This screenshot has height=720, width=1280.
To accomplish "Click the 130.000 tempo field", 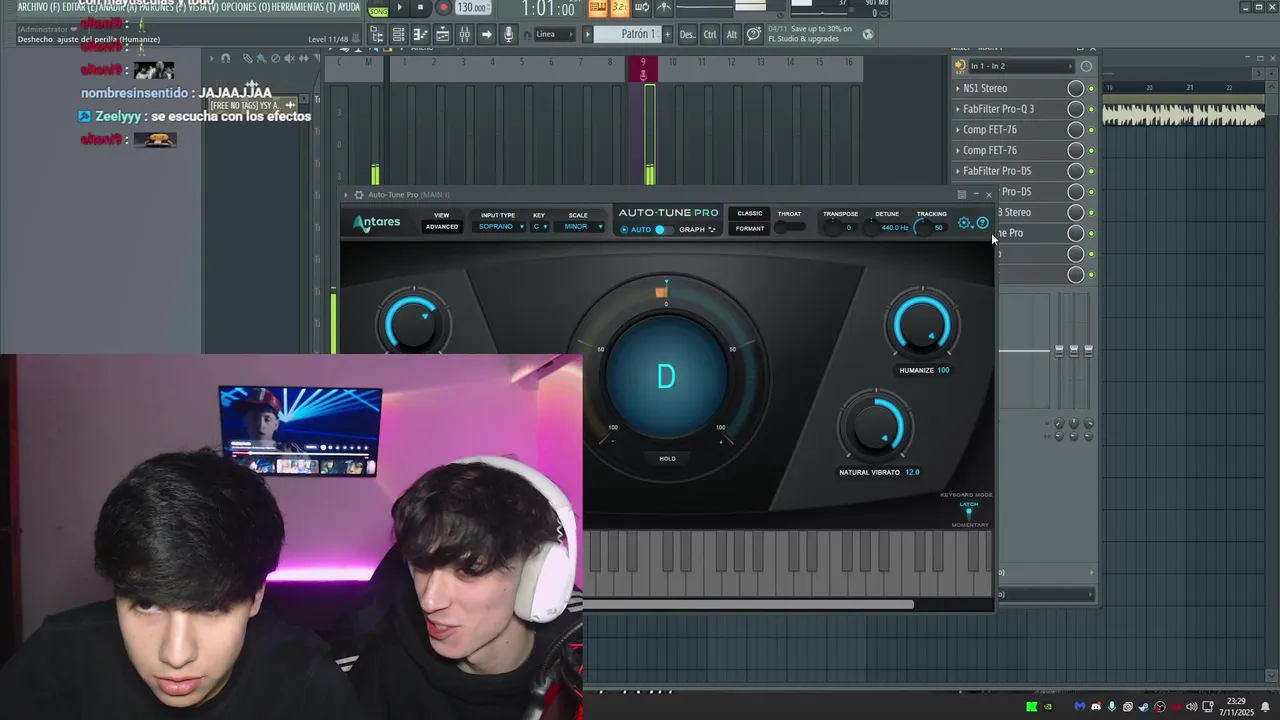I will pos(471,8).
